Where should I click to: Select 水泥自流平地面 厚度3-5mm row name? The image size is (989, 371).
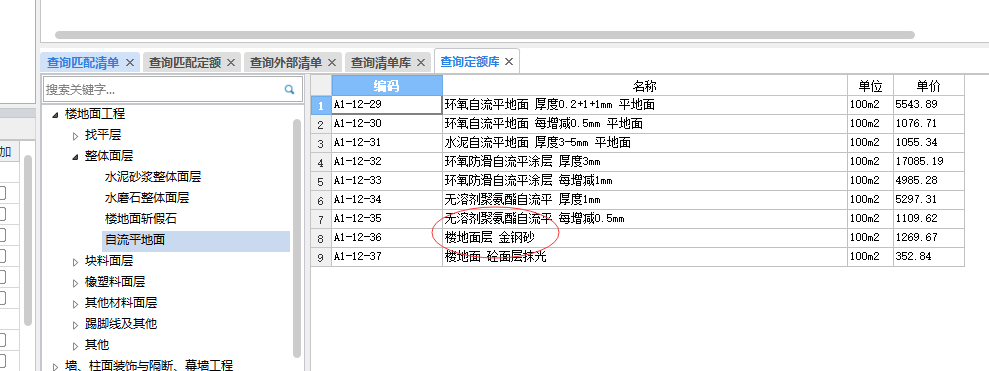tap(645, 143)
